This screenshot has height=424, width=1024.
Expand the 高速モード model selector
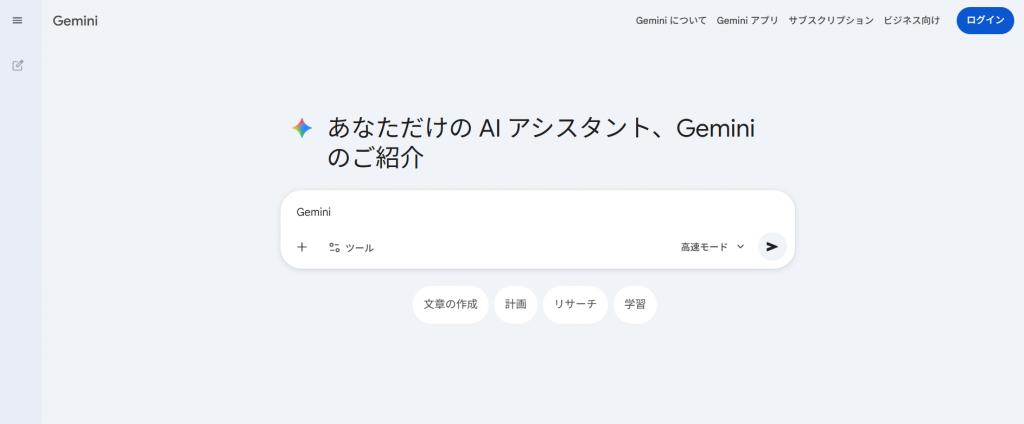click(x=704, y=247)
